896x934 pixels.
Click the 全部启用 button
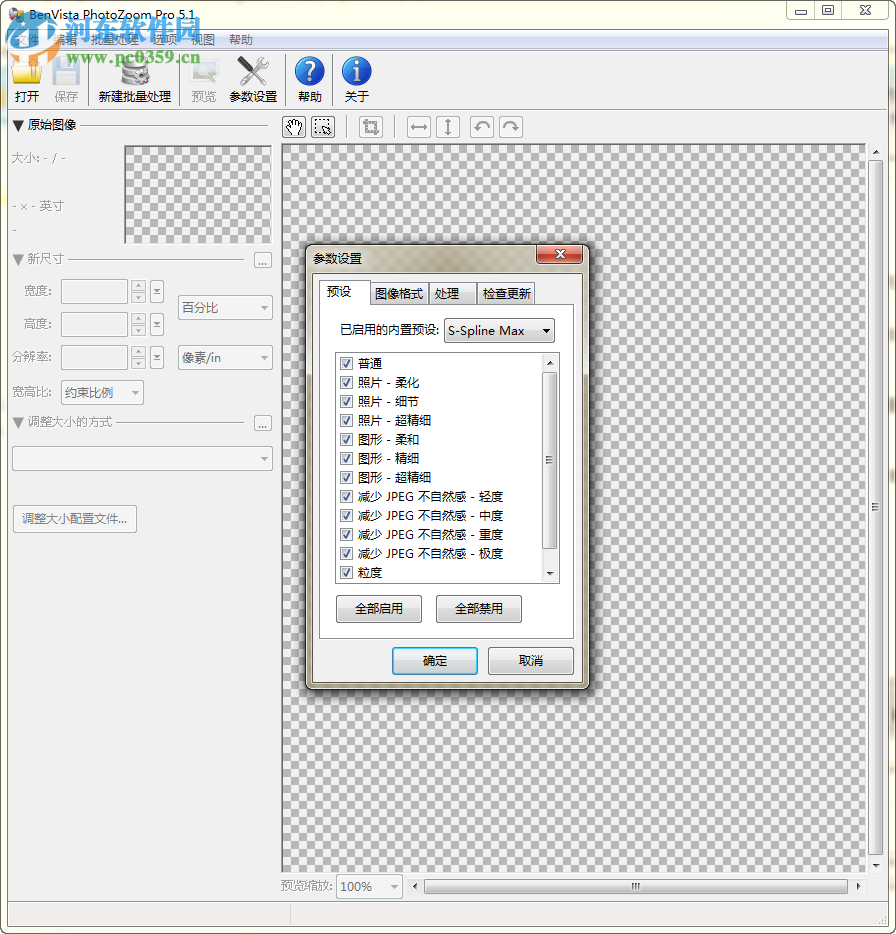coord(378,608)
